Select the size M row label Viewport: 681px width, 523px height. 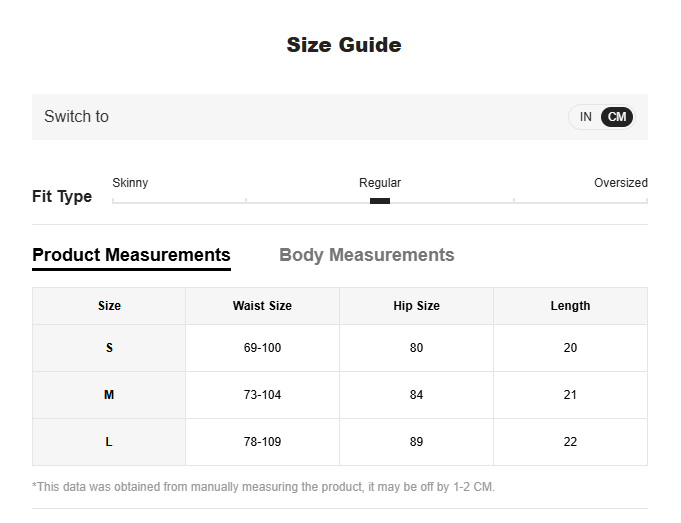pyautogui.click(x=109, y=395)
